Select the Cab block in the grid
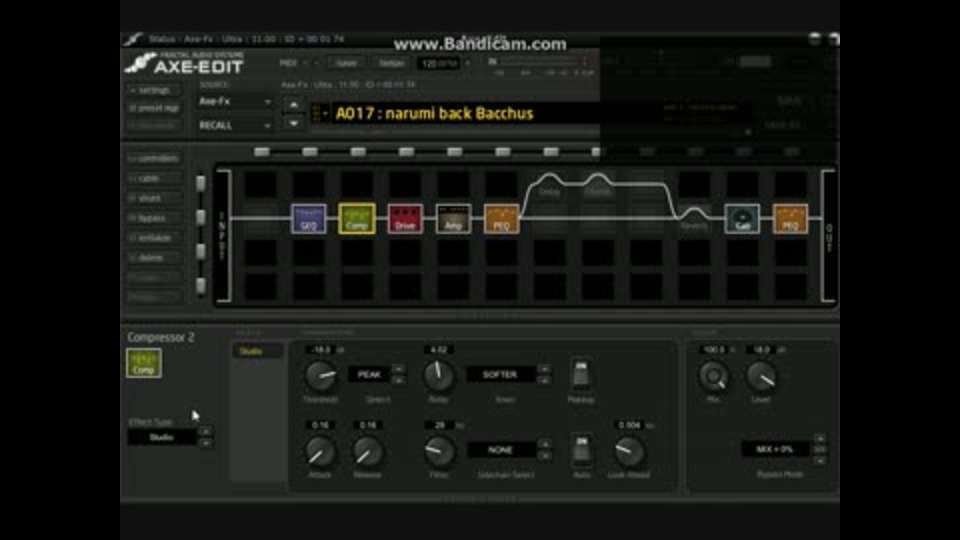The height and width of the screenshot is (540, 960). coord(742,219)
